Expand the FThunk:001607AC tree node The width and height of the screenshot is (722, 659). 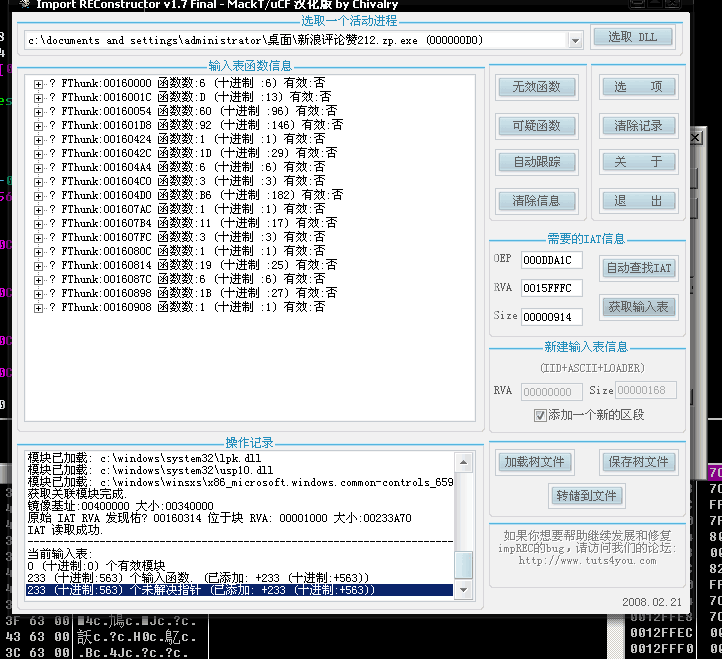pos(38,210)
